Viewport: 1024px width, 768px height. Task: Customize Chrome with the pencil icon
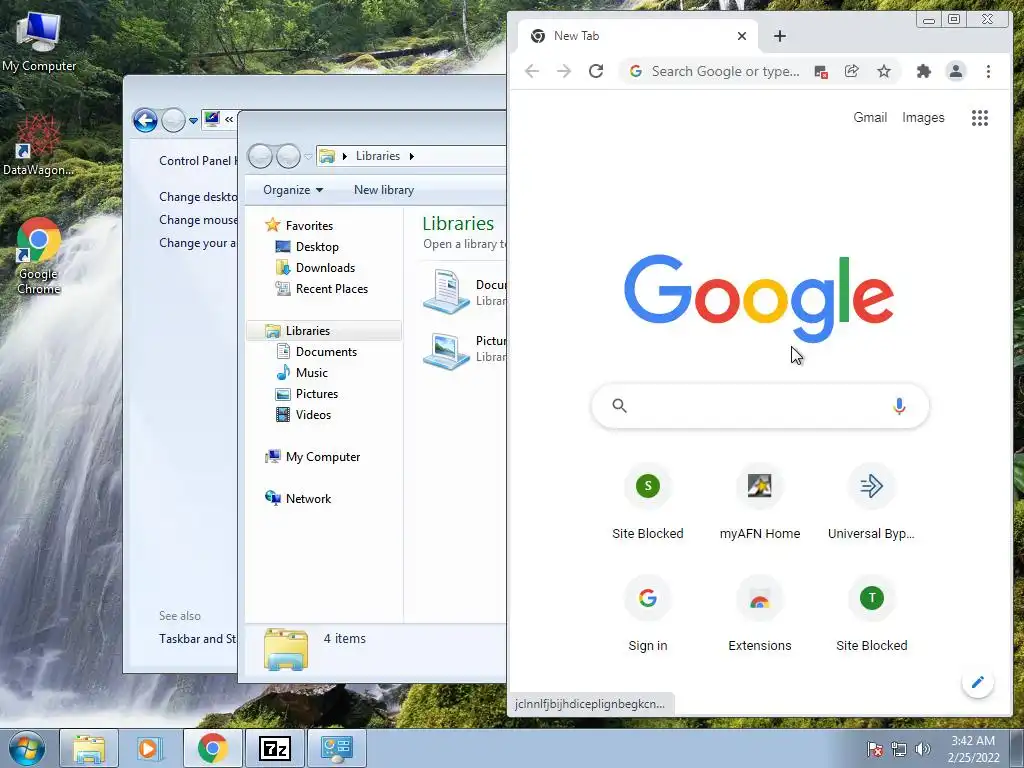point(978,682)
